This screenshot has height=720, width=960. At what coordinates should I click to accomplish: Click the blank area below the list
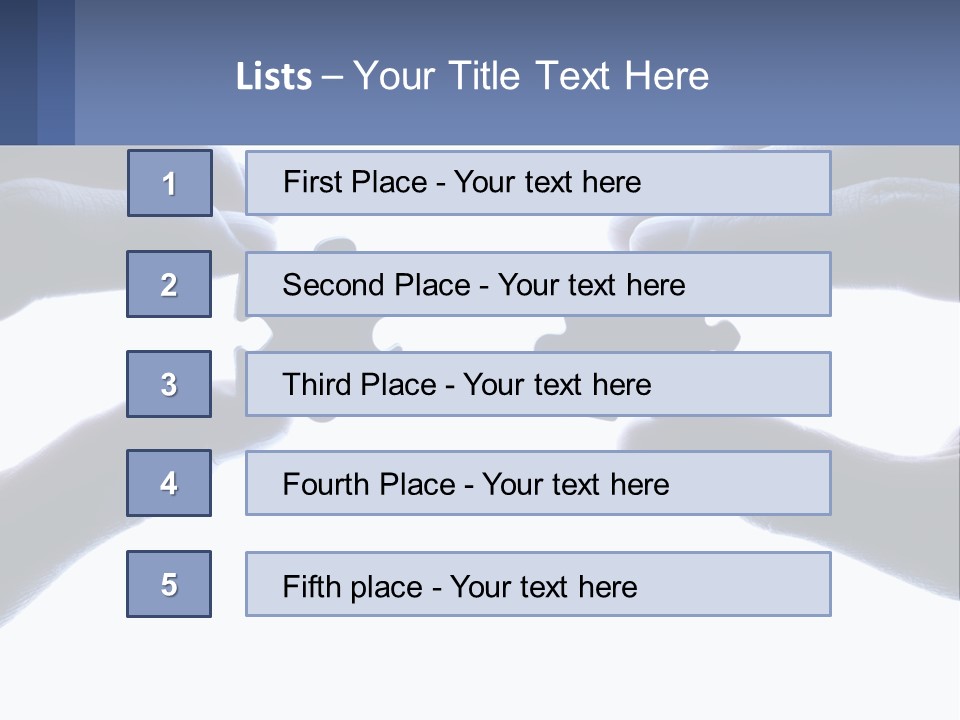coord(480,670)
